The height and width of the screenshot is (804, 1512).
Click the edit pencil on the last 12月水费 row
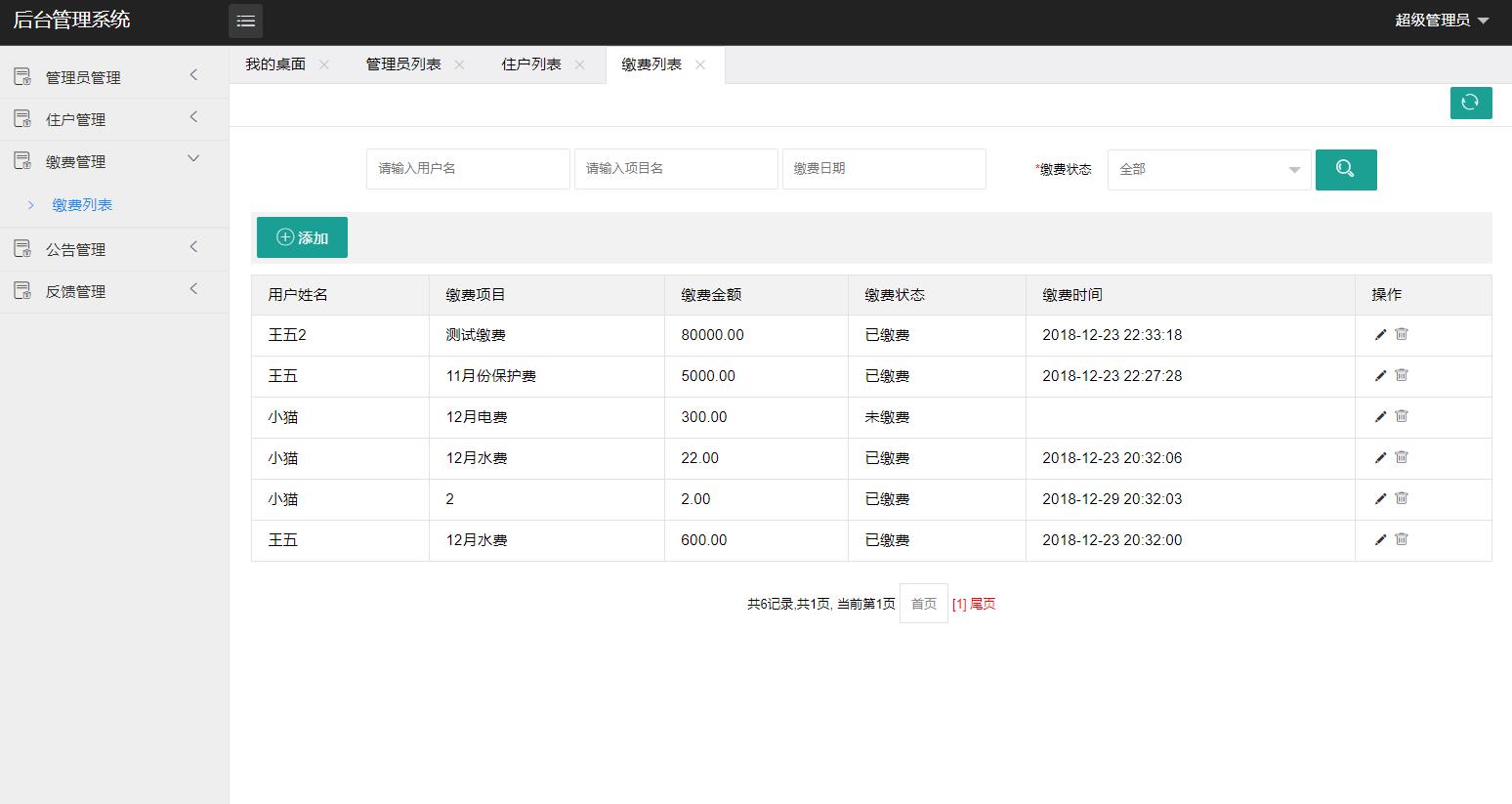tap(1379, 539)
